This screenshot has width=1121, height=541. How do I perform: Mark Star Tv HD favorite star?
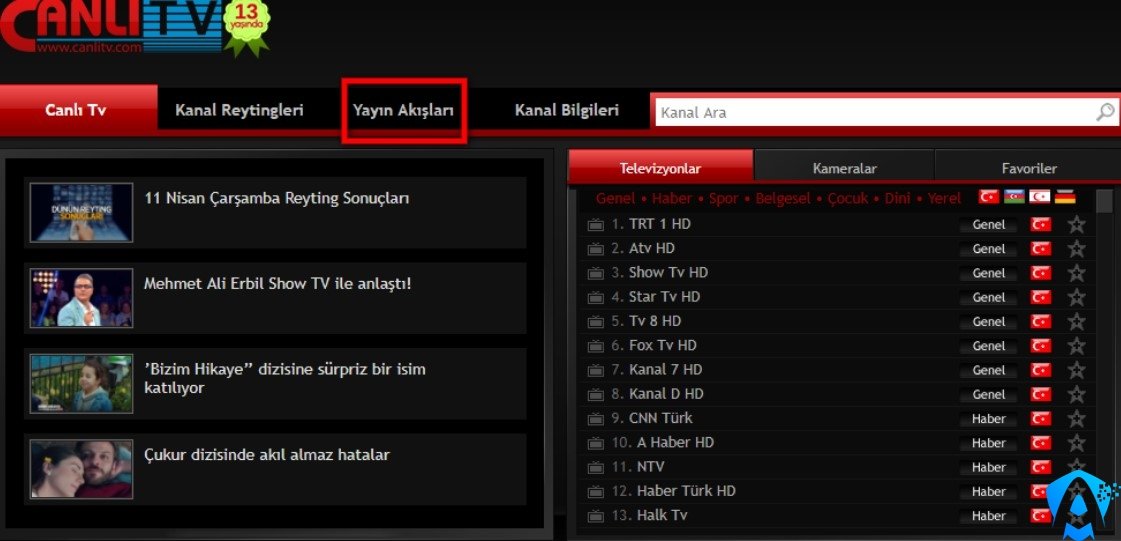coord(1076,297)
